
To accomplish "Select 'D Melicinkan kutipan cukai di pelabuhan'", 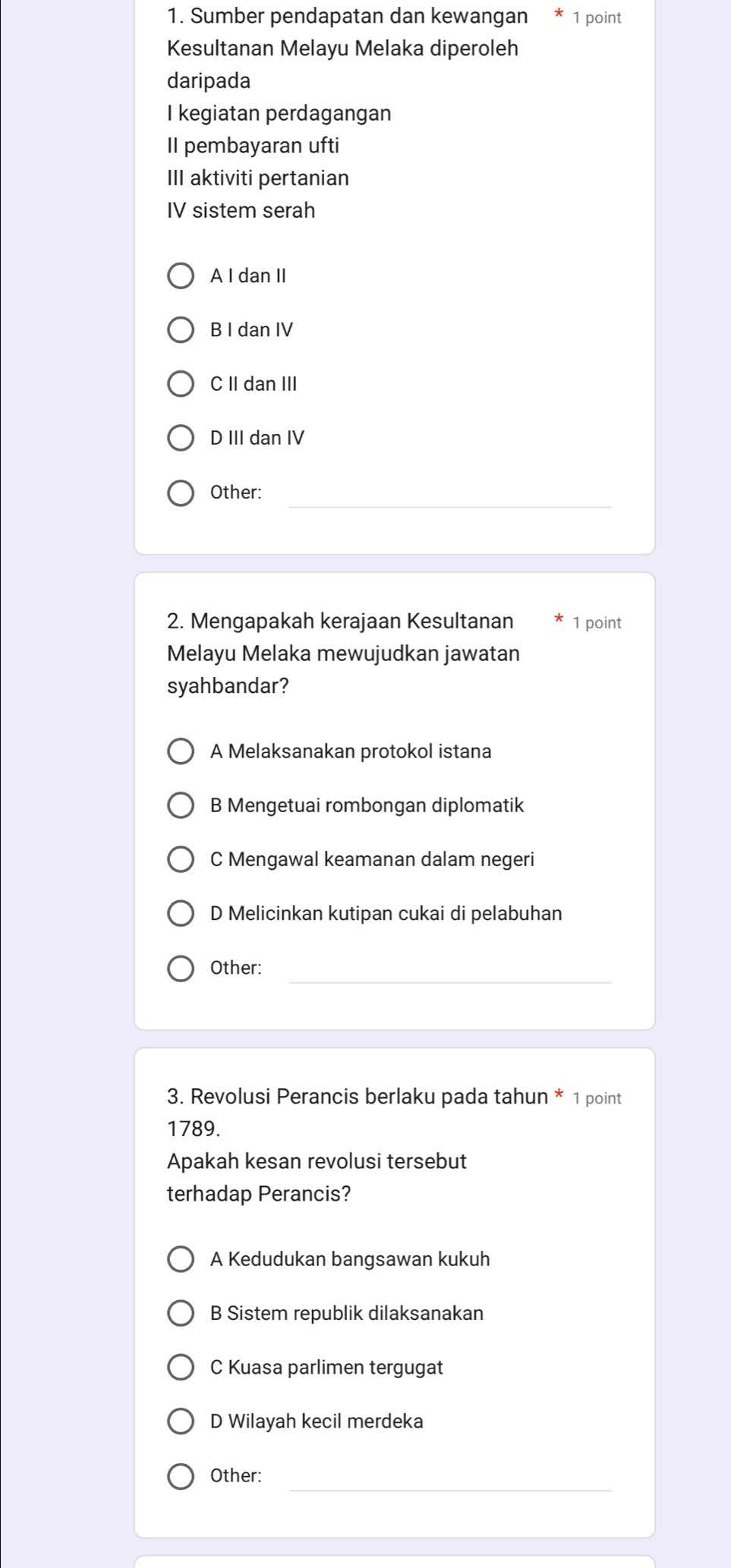I will pos(181,914).
